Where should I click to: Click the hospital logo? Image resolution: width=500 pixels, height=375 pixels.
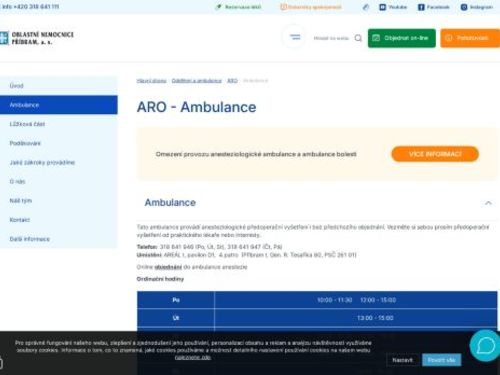click(x=37, y=38)
